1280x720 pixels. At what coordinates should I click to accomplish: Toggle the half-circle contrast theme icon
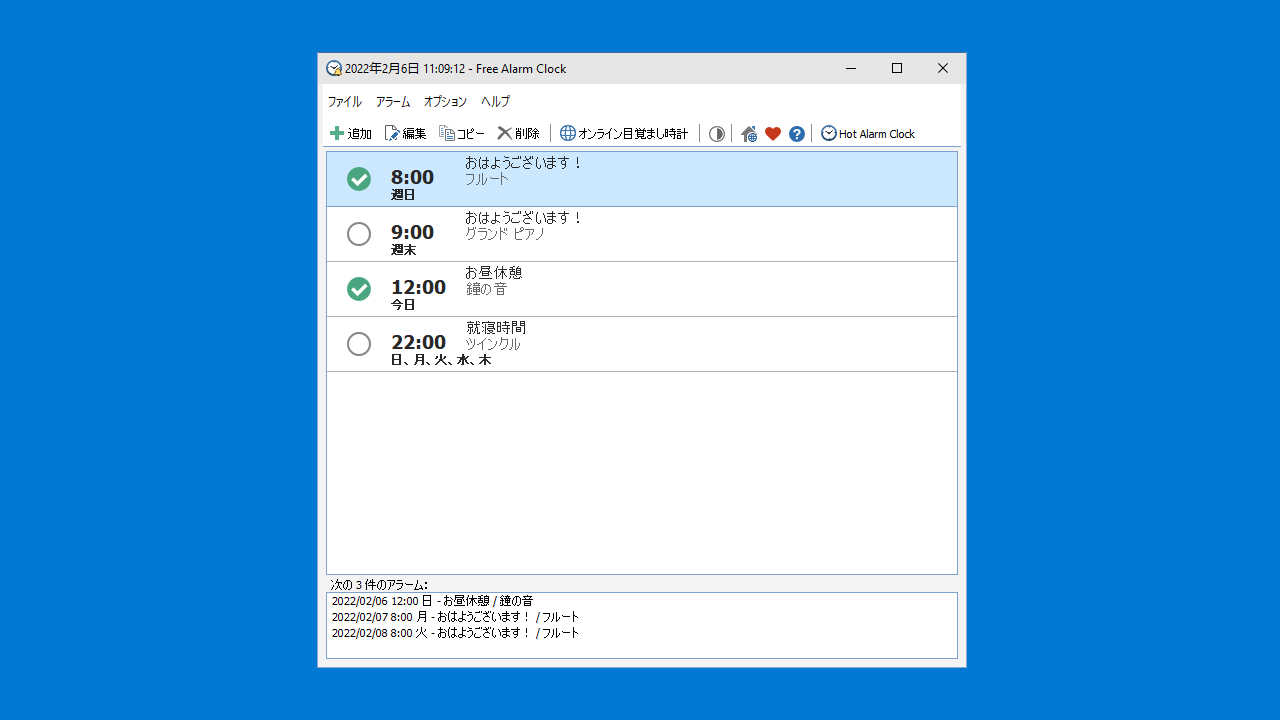tap(717, 134)
